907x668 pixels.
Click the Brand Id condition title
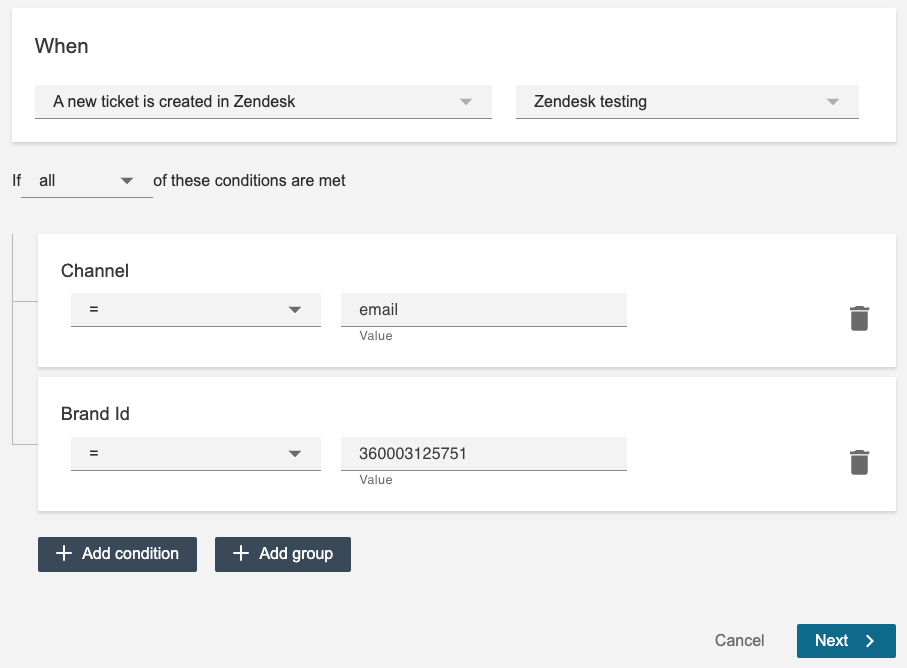(95, 414)
